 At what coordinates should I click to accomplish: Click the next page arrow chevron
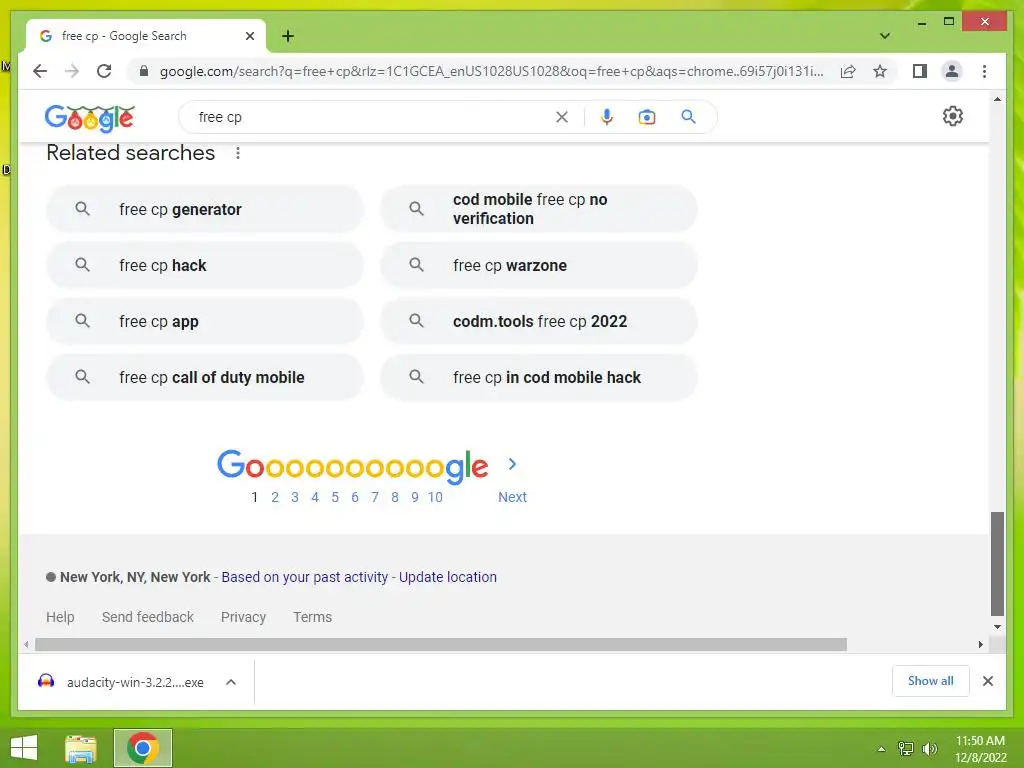513,464
